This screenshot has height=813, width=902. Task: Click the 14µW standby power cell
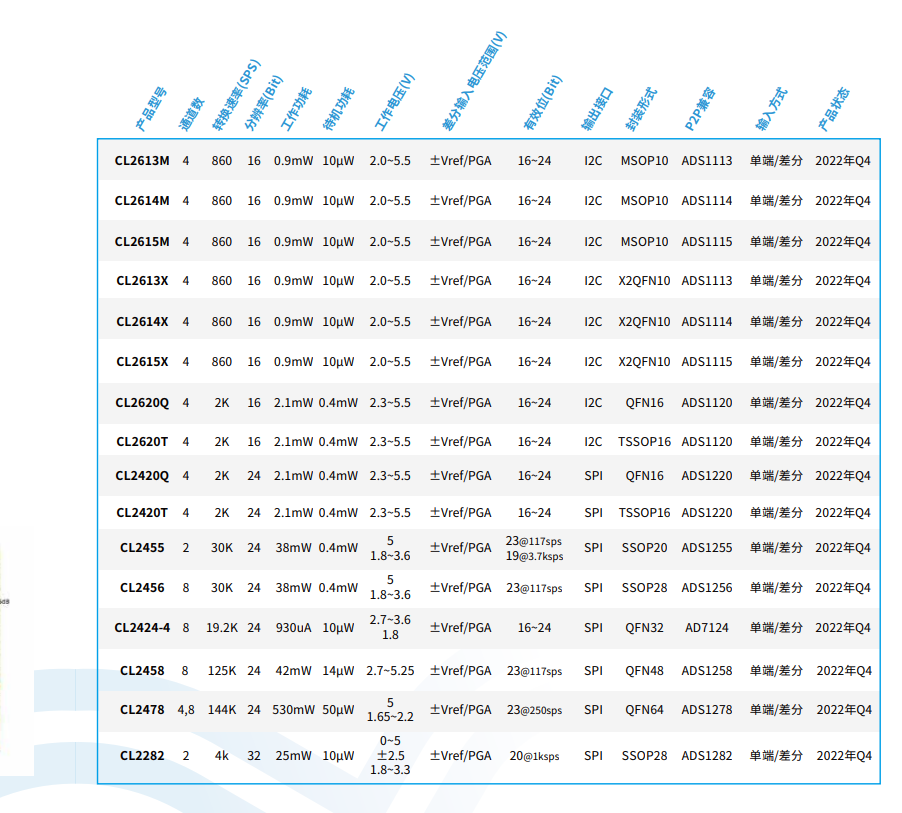pyautogui.click(x=338, y=671)
